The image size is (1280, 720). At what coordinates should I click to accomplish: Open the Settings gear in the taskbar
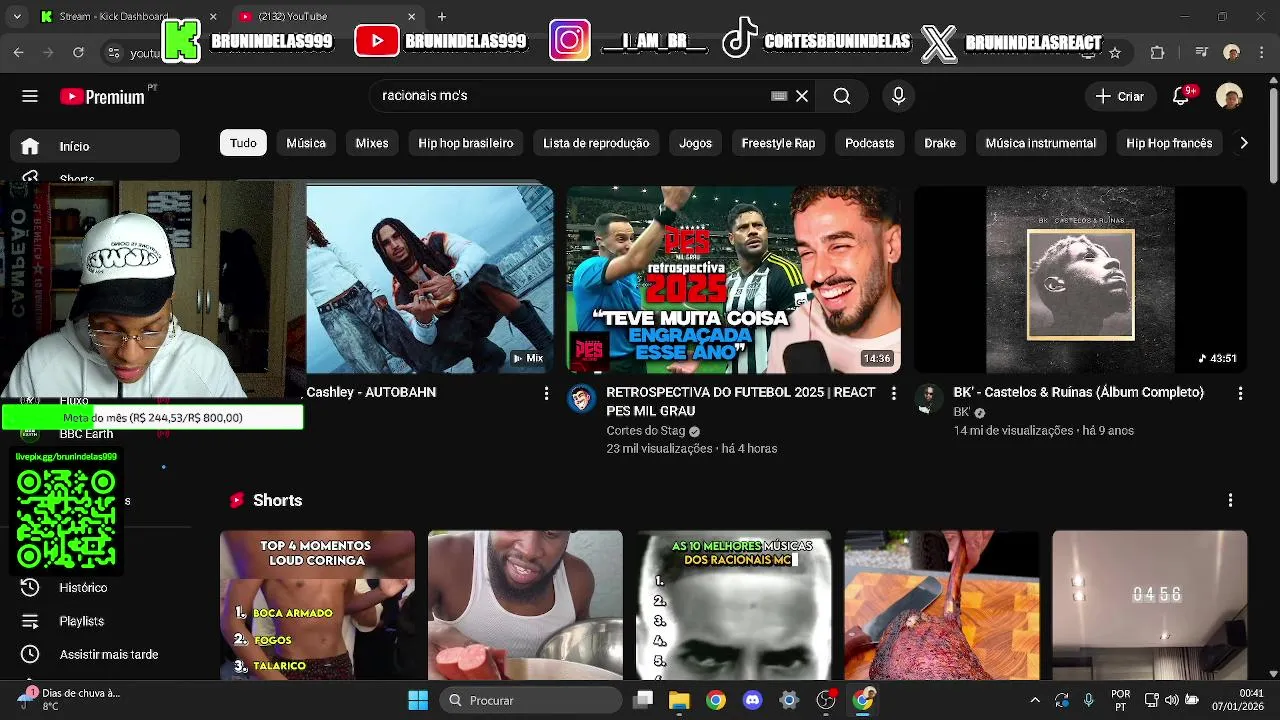tap(789, 700)
